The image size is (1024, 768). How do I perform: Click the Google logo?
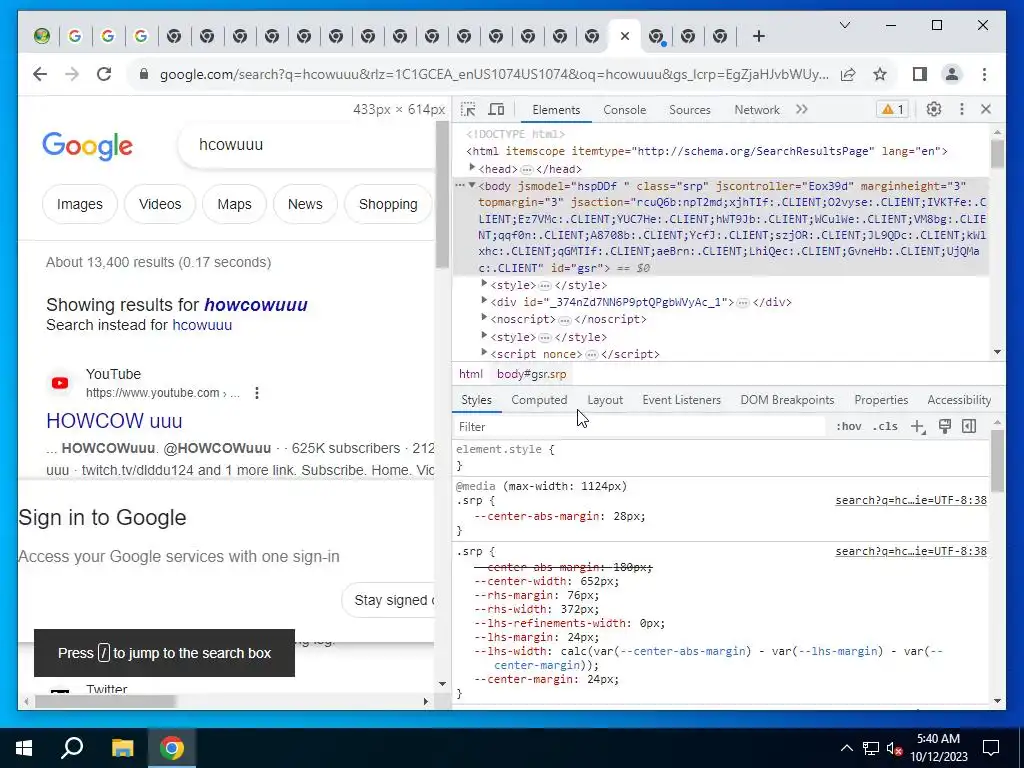pyautogui.click(x=88, y=145)
